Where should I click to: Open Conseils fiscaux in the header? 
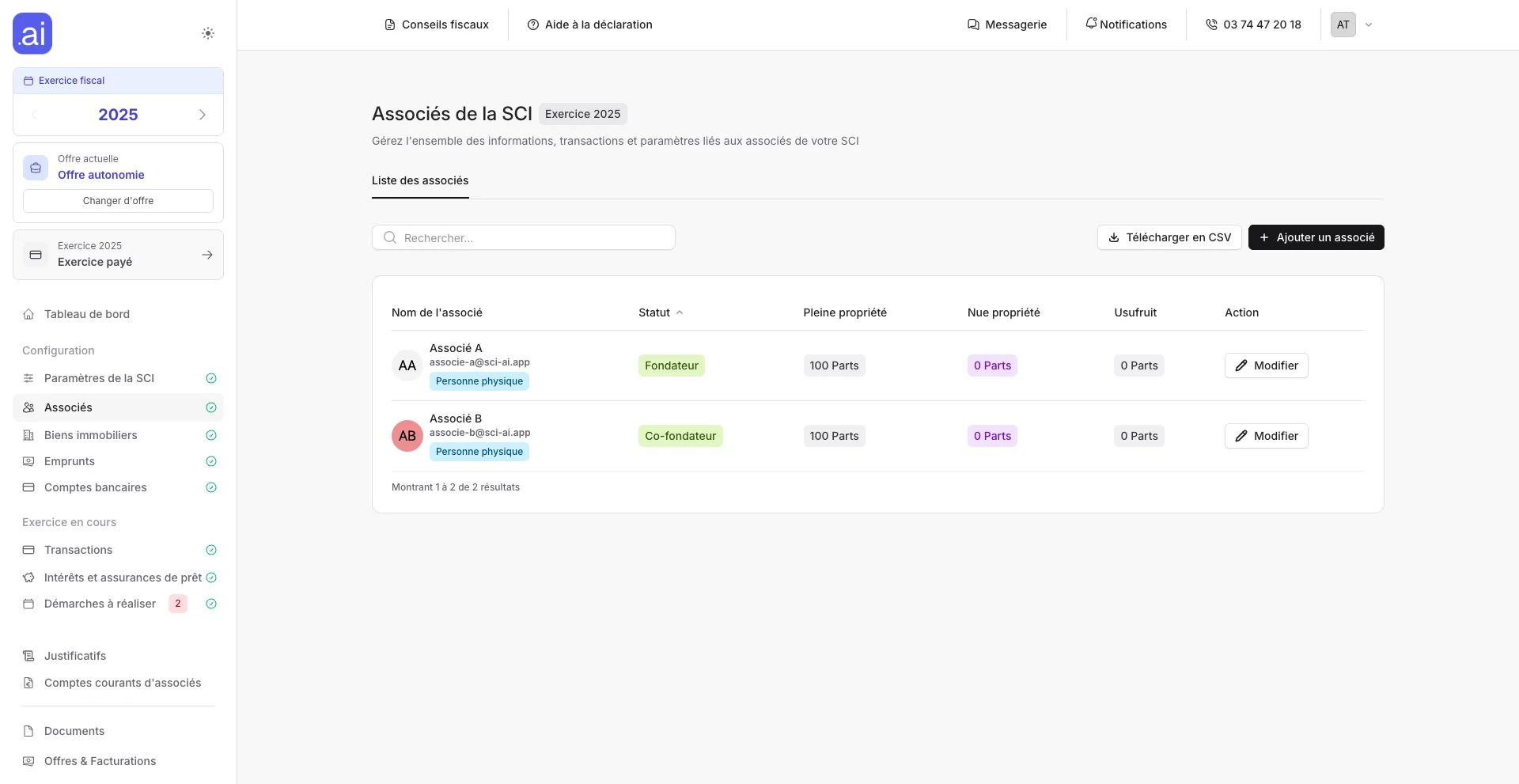tap(436, 25)
